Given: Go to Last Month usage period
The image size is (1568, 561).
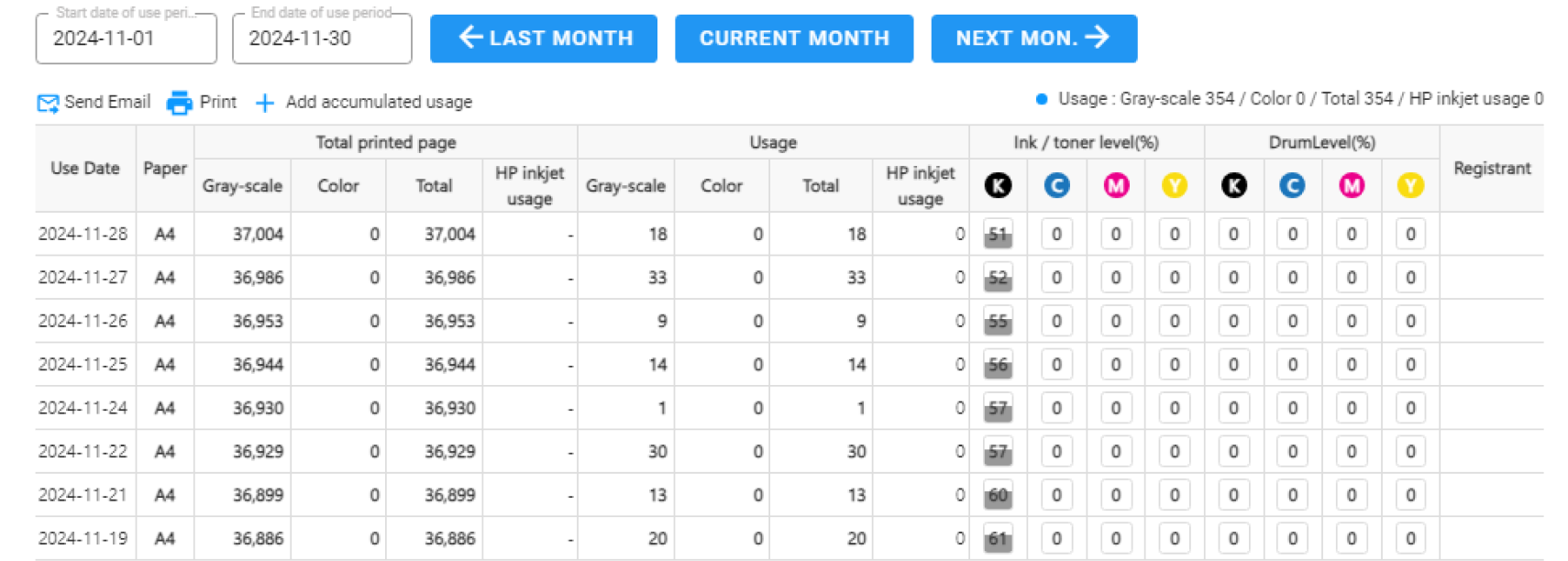Looking at the screenshot, I should (x=544, y=38).
